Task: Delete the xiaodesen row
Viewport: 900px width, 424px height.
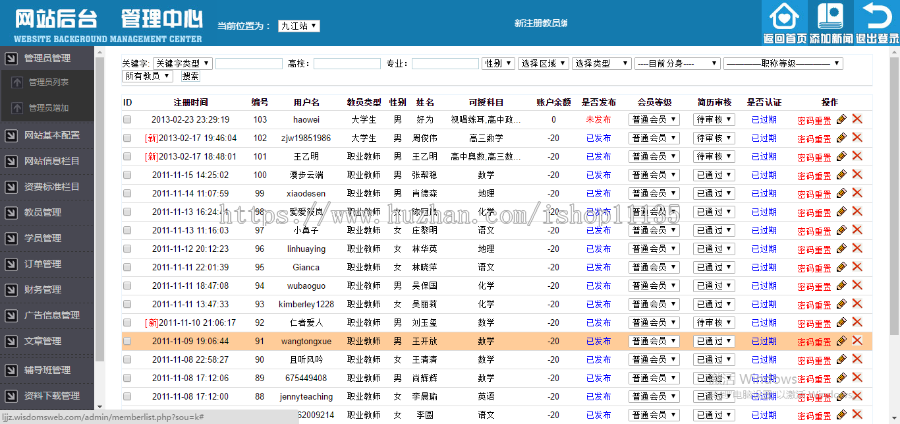Action: 857,193
